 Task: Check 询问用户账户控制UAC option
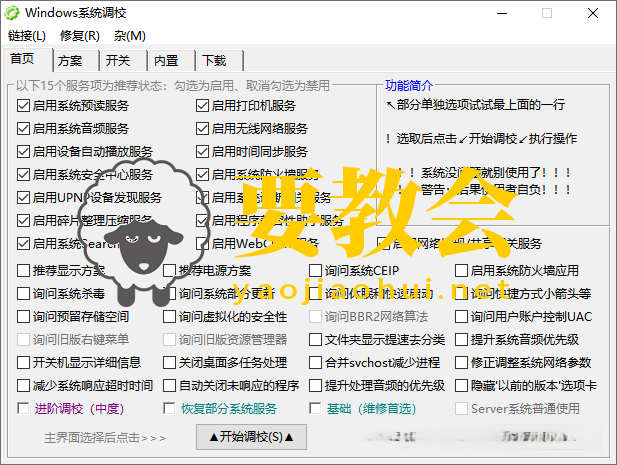[x=462, y=317]
